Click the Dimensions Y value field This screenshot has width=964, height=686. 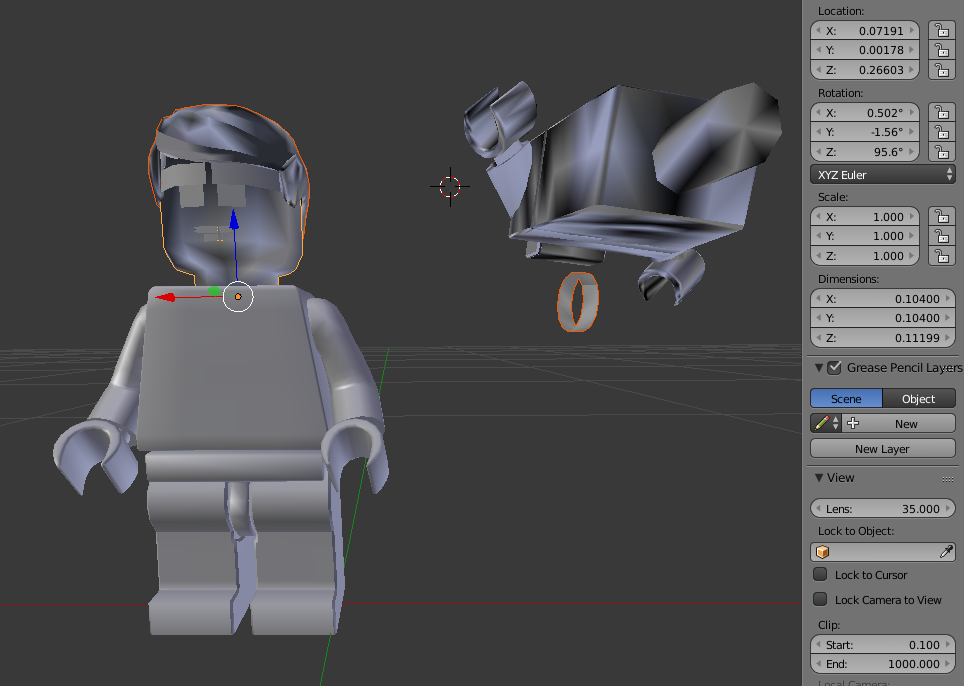click(882, 318)
